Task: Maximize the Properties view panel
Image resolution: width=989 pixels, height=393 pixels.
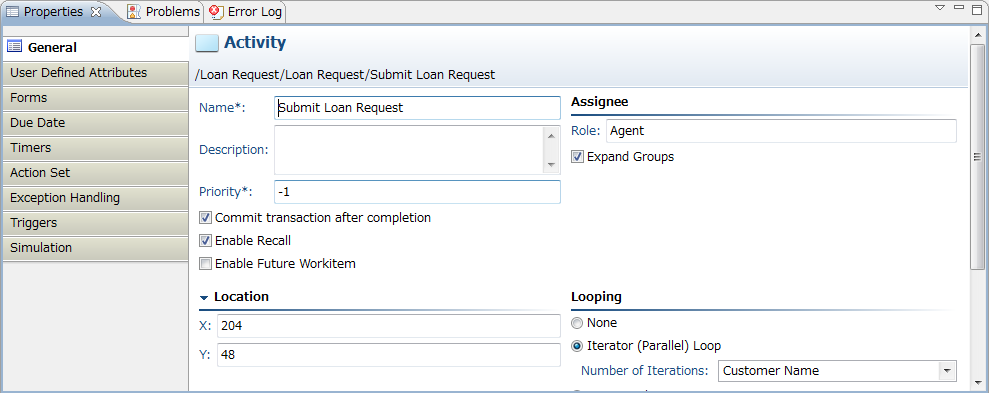Action: point(976,9)
